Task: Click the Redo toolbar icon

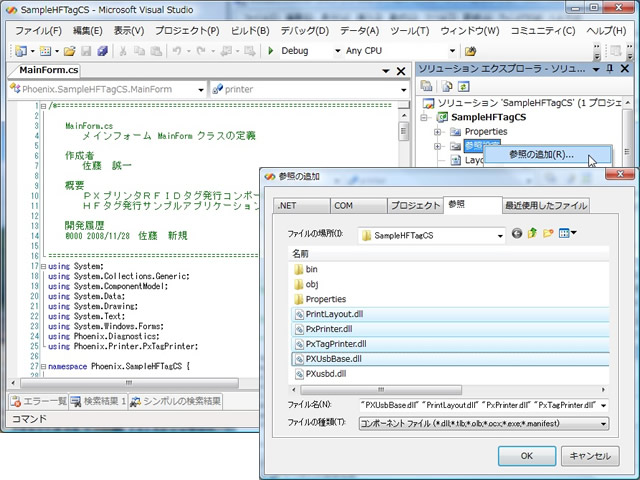Action: click(201, 51)
